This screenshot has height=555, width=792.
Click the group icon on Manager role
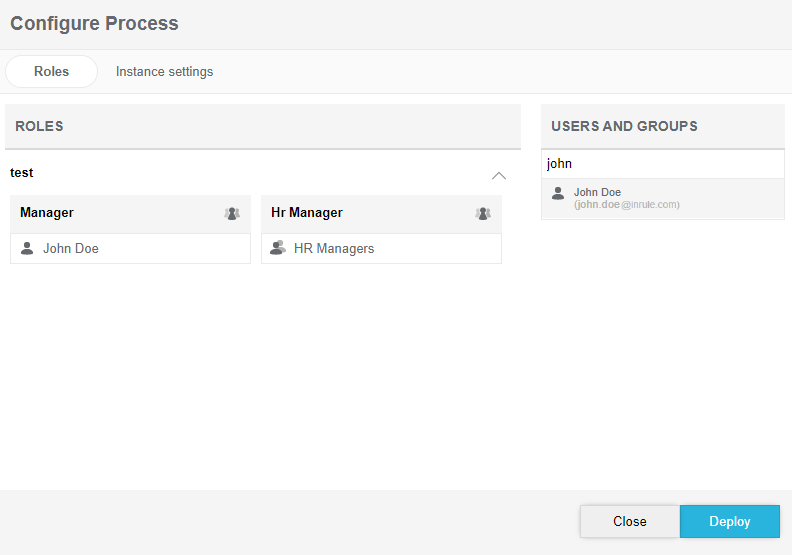click(x=232, y=213)
